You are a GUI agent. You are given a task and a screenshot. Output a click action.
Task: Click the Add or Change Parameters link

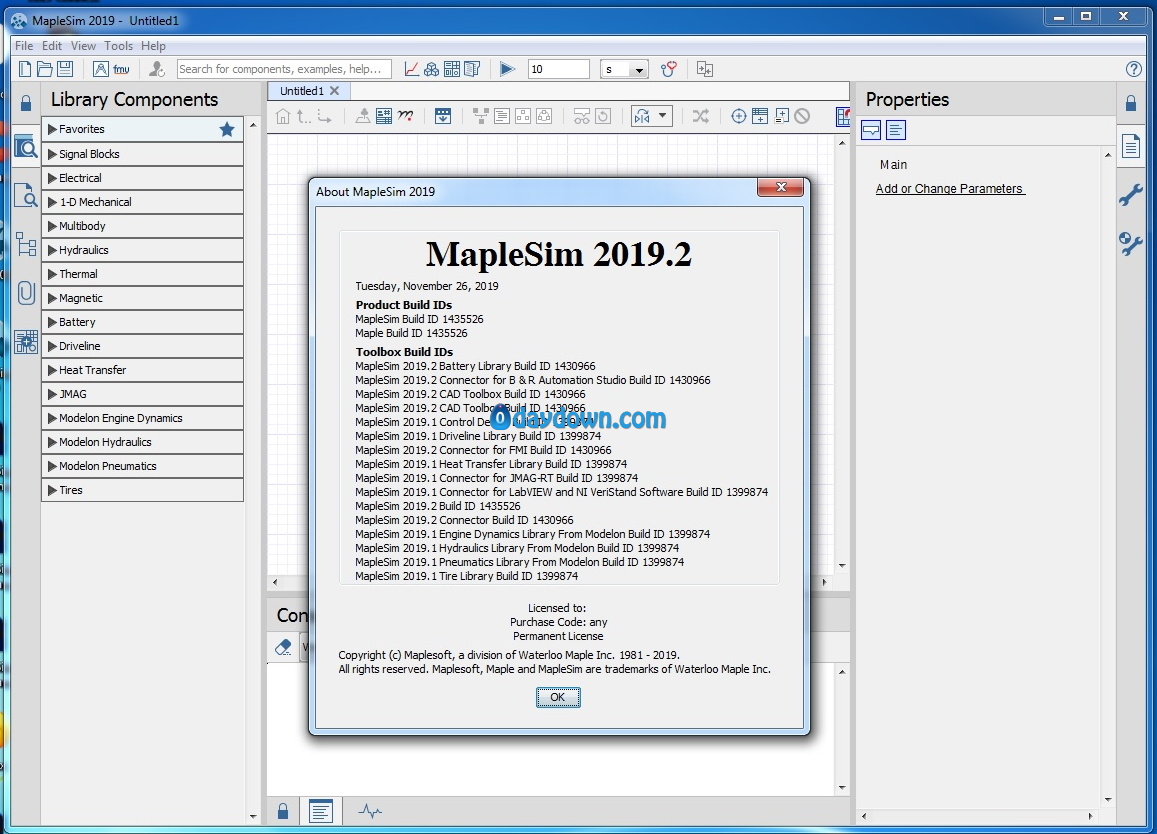tap(950, 188)
